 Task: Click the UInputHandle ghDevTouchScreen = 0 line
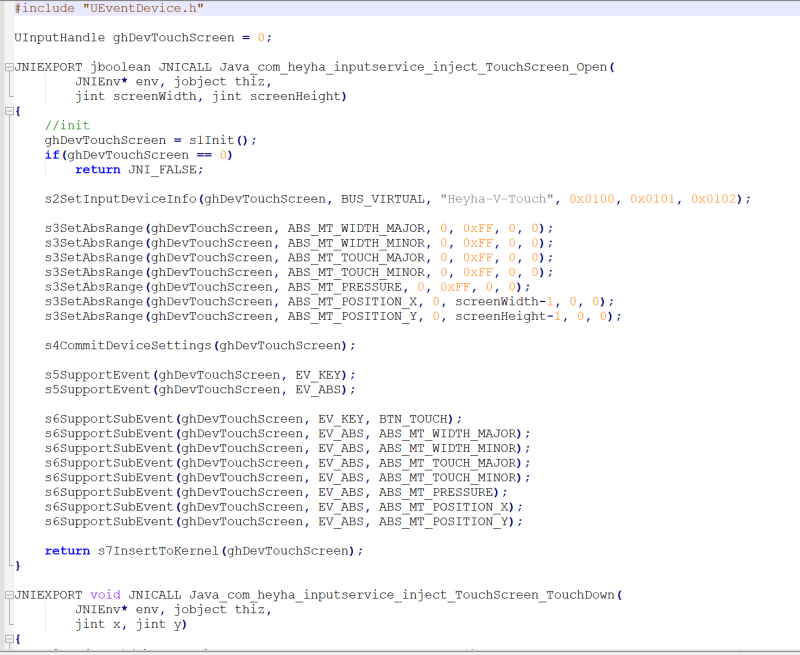point(143,38)
